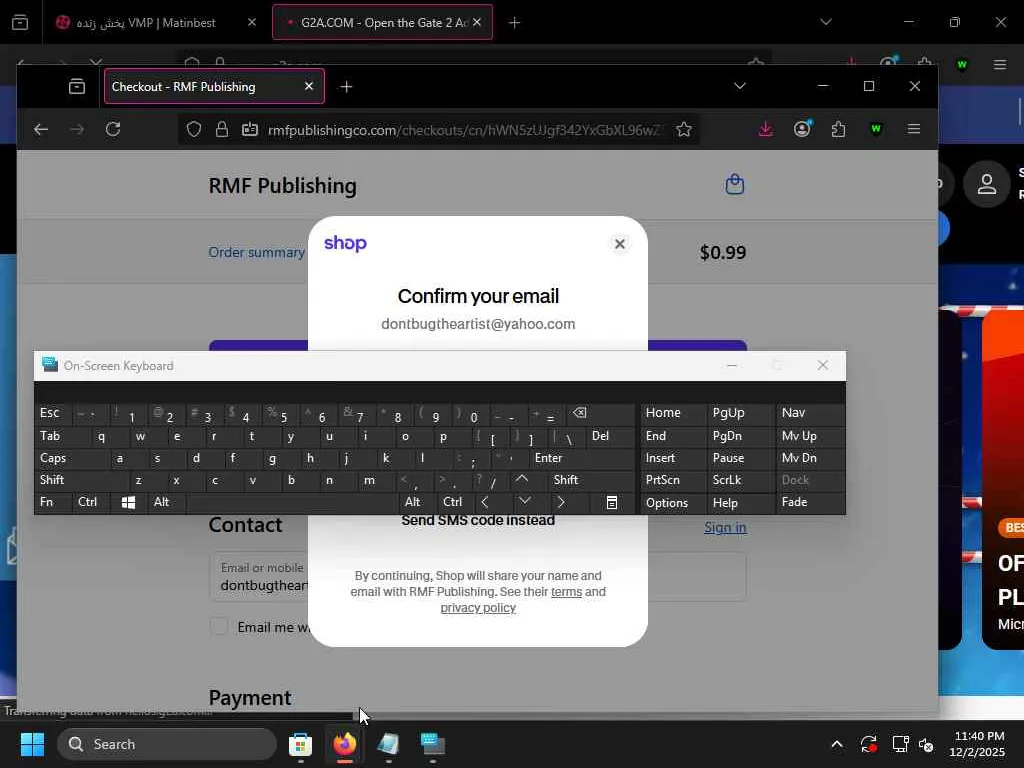Close the Checkout - RMF Publishing tab
1024x768 pixels.
click(x=309, y=86)
